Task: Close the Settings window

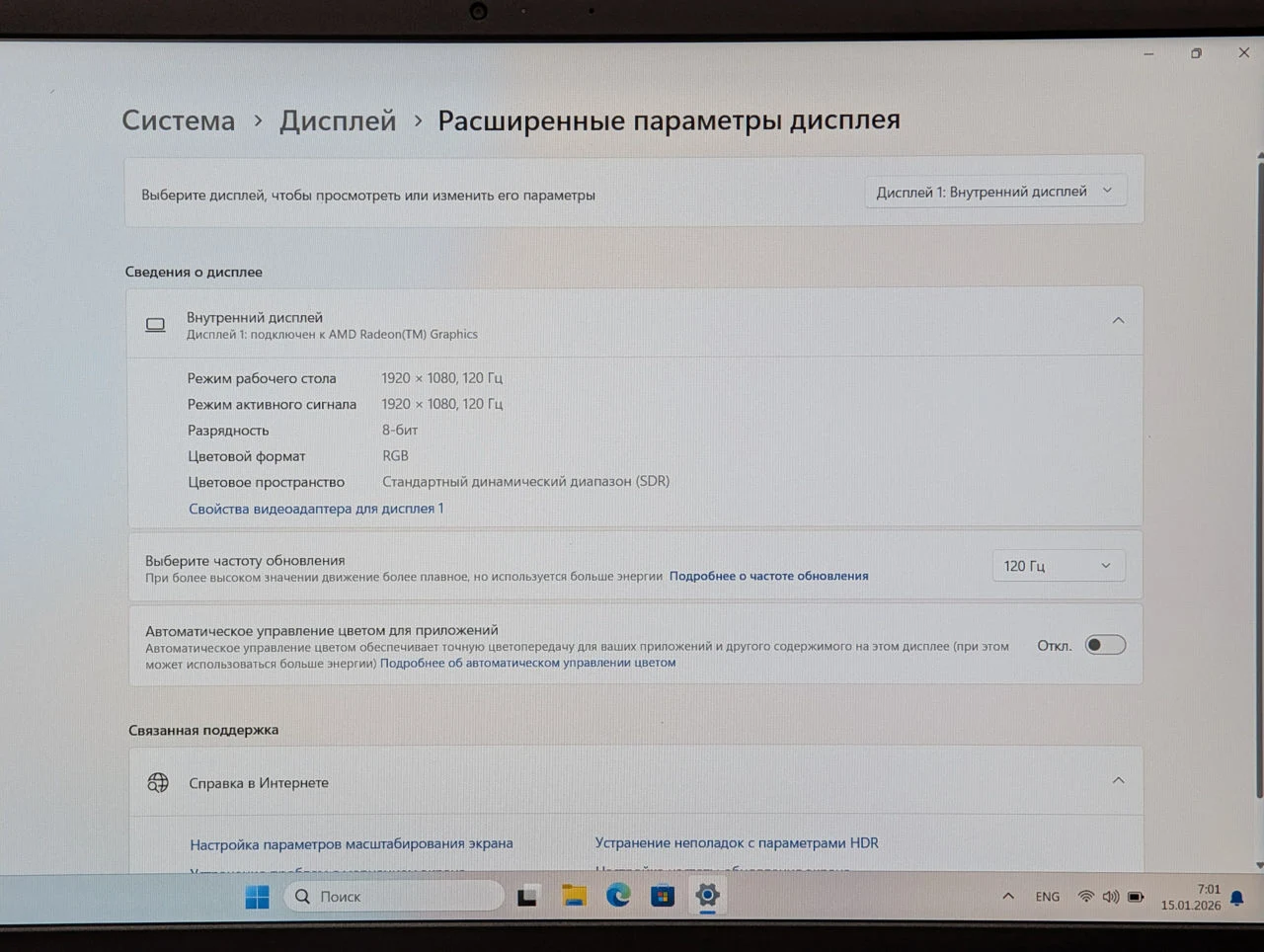Action: tap(1243, 52)
